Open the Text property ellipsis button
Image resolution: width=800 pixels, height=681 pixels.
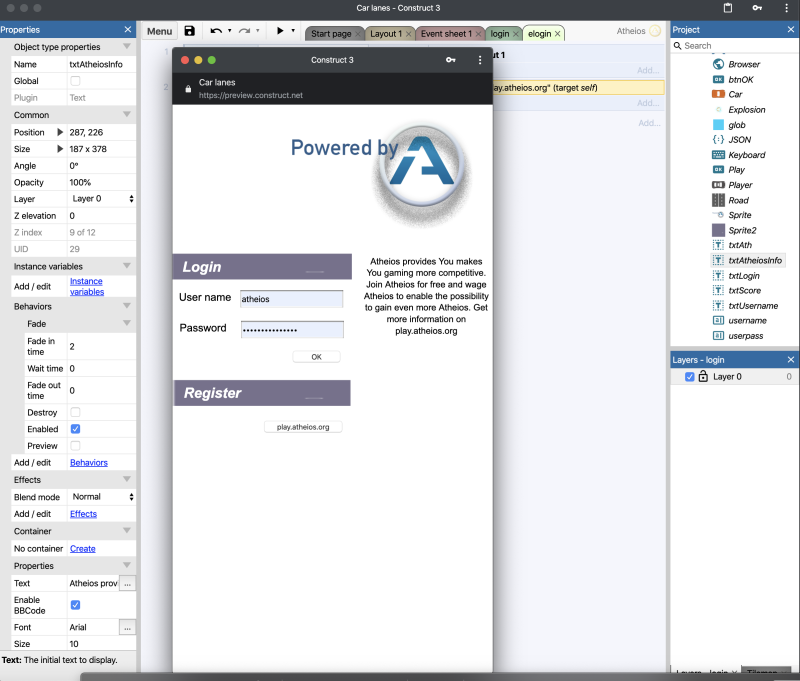[128, 584]
